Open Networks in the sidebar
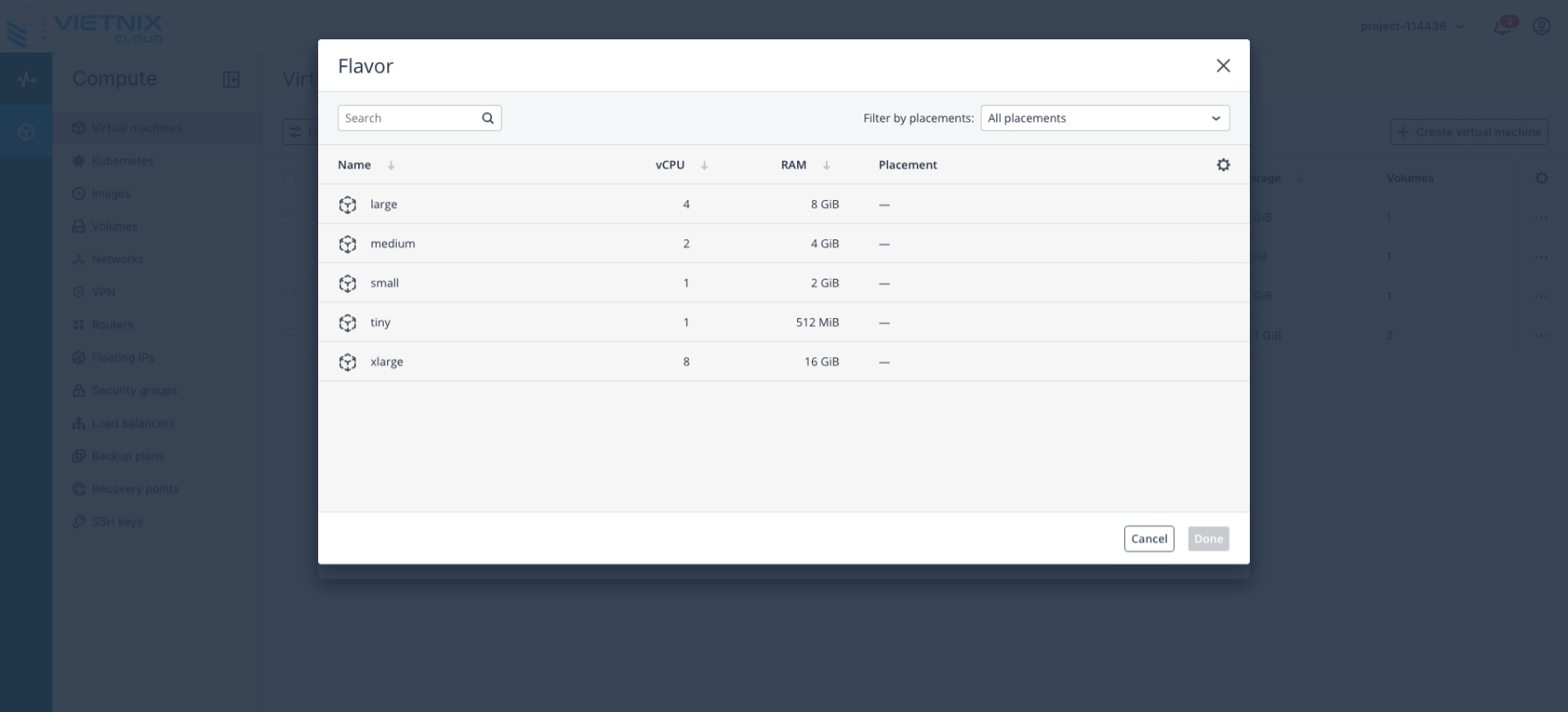This screenshot has height=712, width=1568. pyautogui.click(x=157, y=259)
